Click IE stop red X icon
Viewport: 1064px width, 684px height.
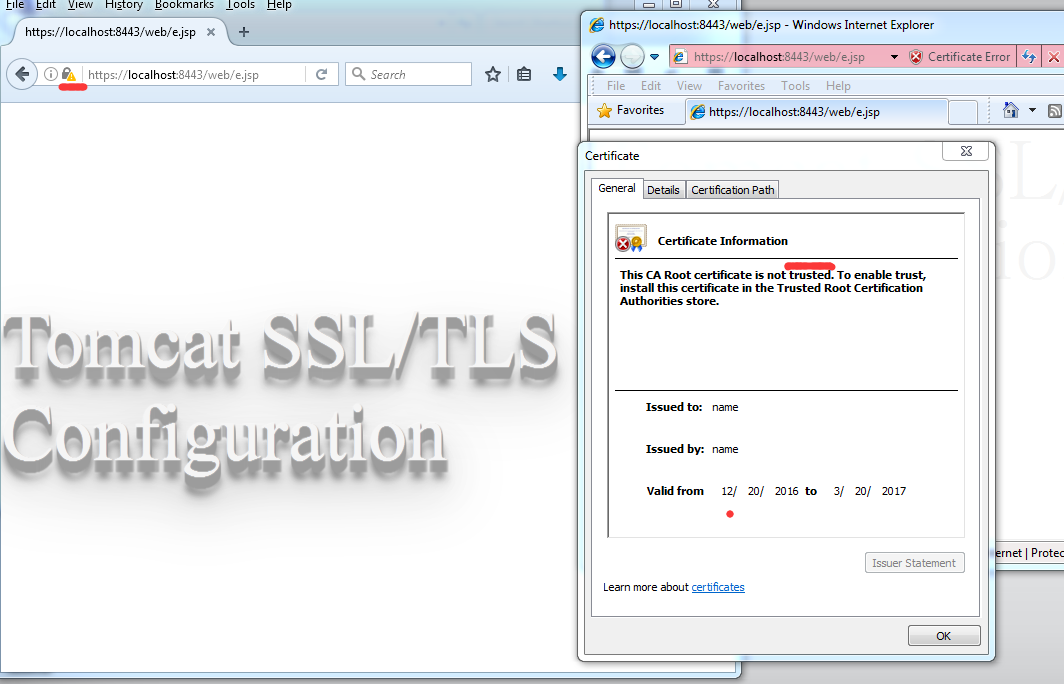click(1054, 57)
